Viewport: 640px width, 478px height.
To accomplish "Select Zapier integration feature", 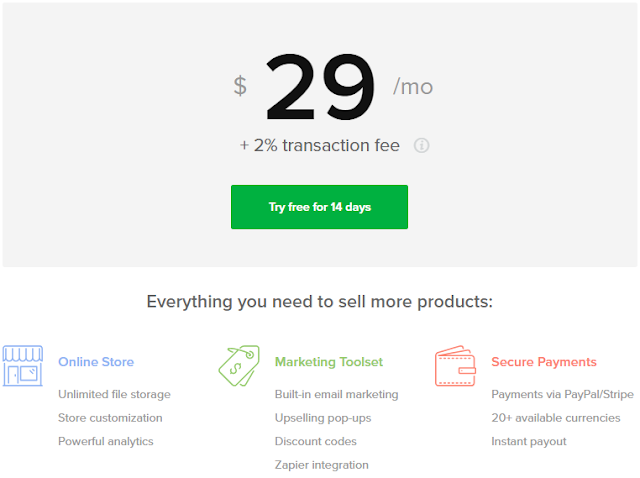I will pos(322,465).
